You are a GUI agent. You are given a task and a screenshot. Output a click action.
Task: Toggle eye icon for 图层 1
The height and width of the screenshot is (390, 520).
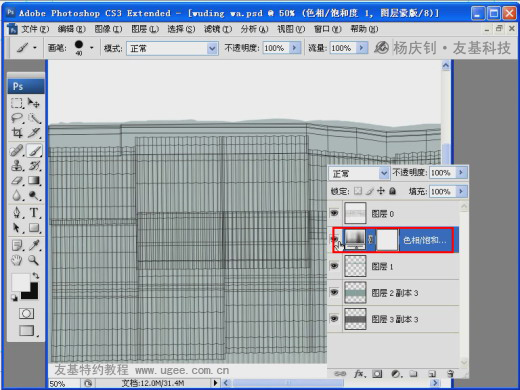pos(334,266)
